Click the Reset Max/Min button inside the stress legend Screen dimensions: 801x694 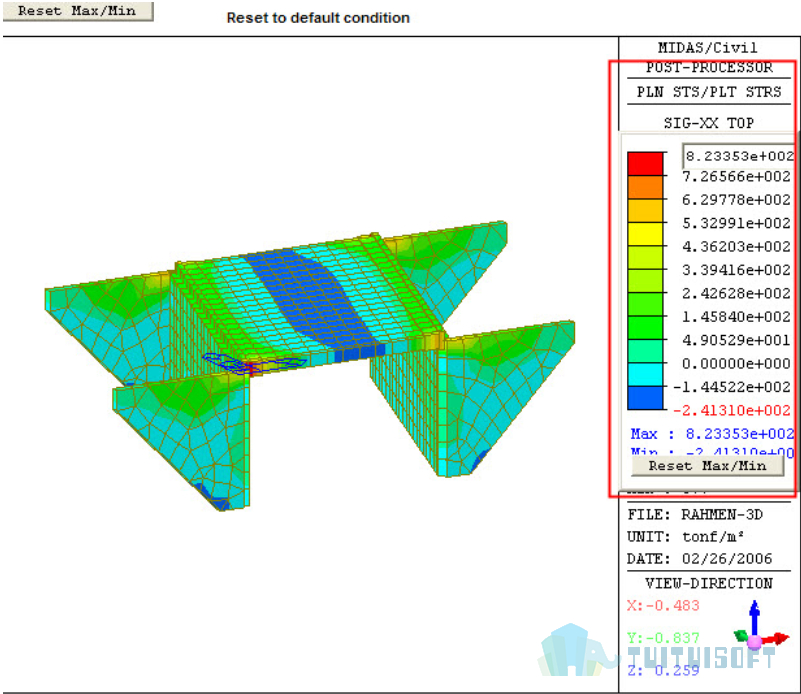click(x=708, y=466)
